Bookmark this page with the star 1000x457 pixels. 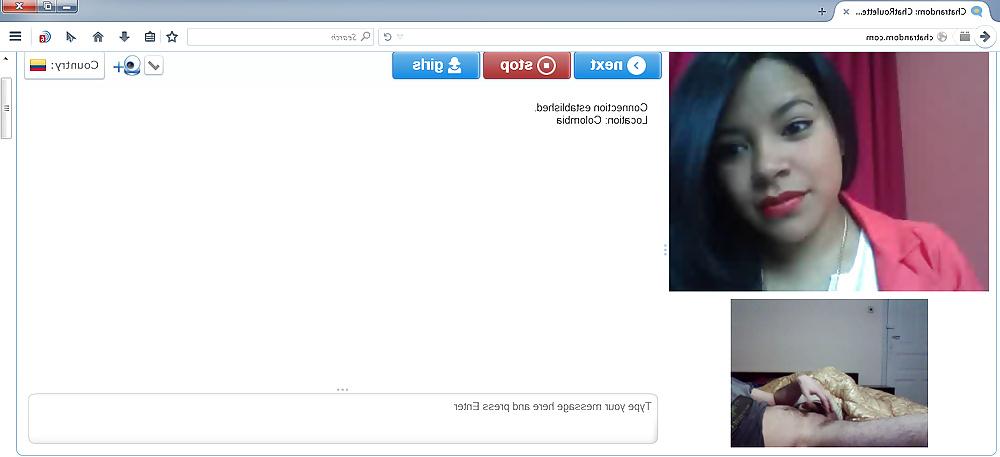(x=172, y=37)
